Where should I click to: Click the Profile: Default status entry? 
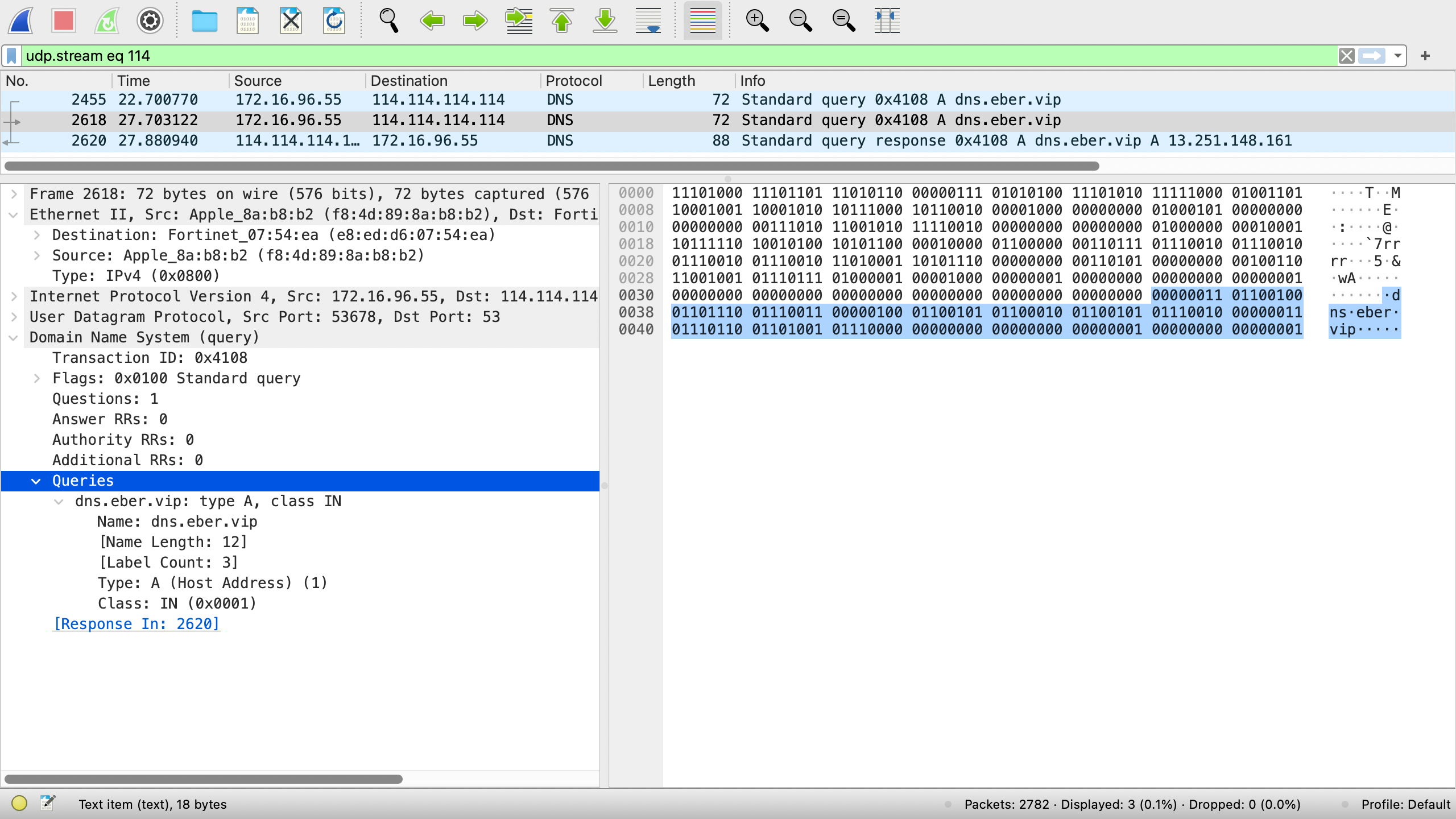(x=1406, y=804)
